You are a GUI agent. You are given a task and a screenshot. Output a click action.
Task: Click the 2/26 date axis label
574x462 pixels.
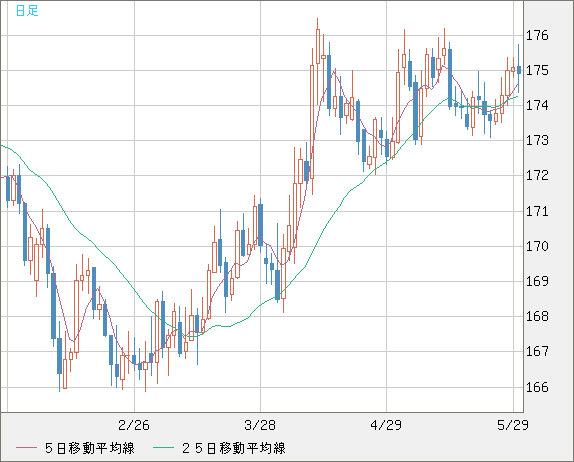click(x=134, y=425)
